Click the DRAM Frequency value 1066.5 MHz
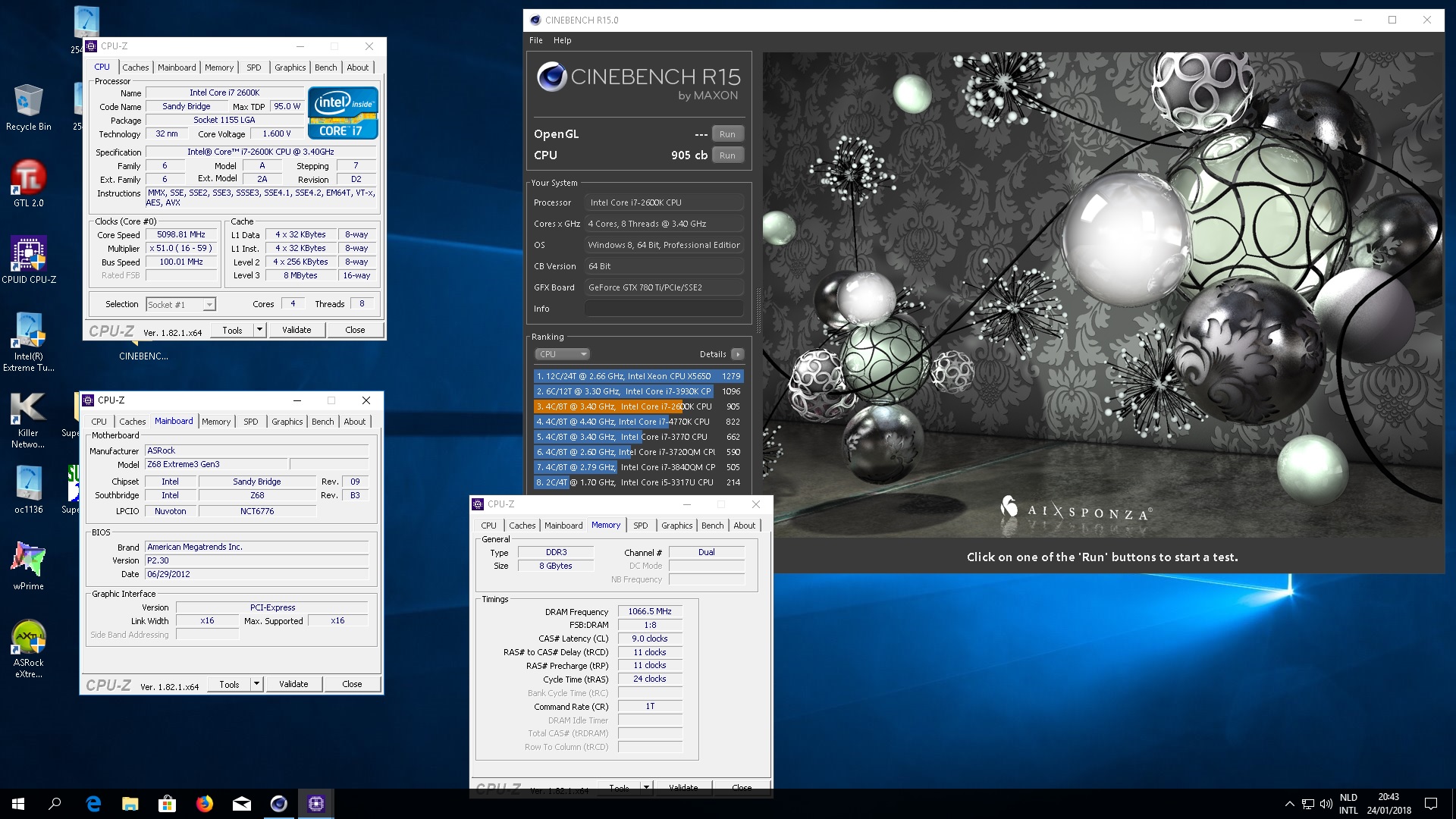The width and height of the screenshot is (1456, 819). click(x=650, y=611)
